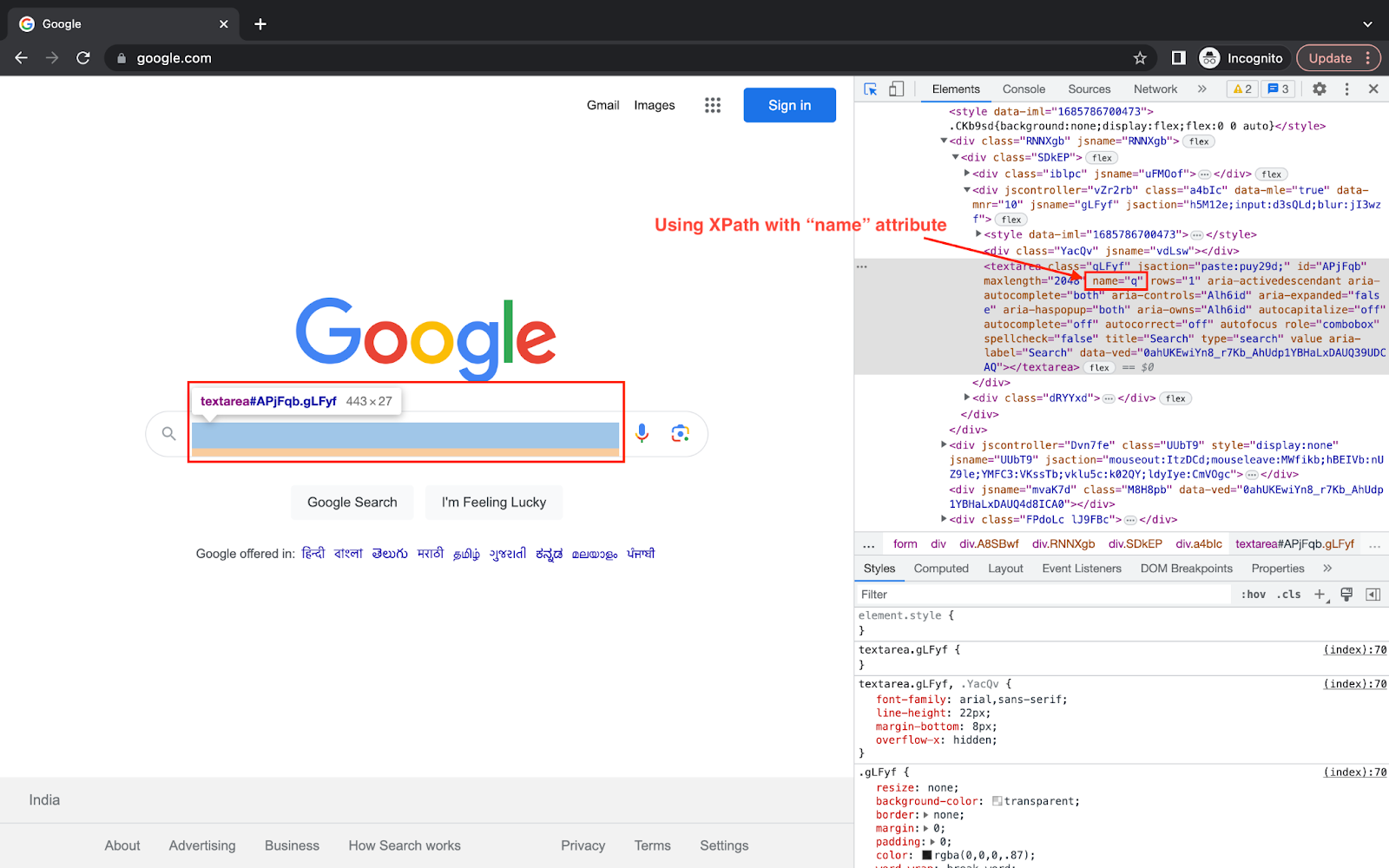
Task: Toggle the device toolbar icon
Action: point(896,89)
